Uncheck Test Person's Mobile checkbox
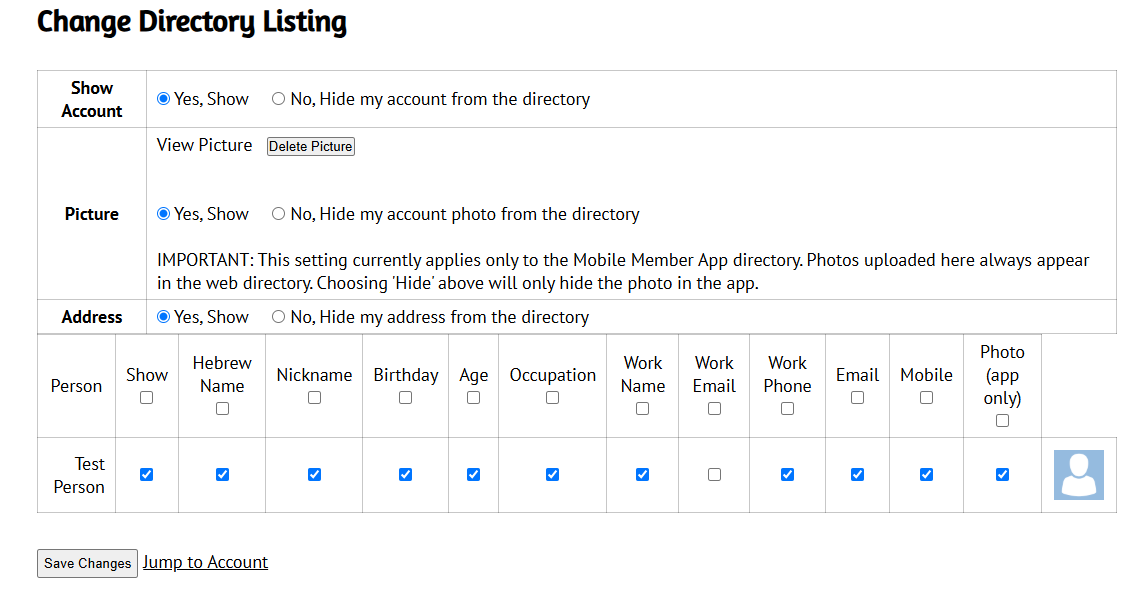Viewport: 1137px width, 589px height. (x=926, y=475)
